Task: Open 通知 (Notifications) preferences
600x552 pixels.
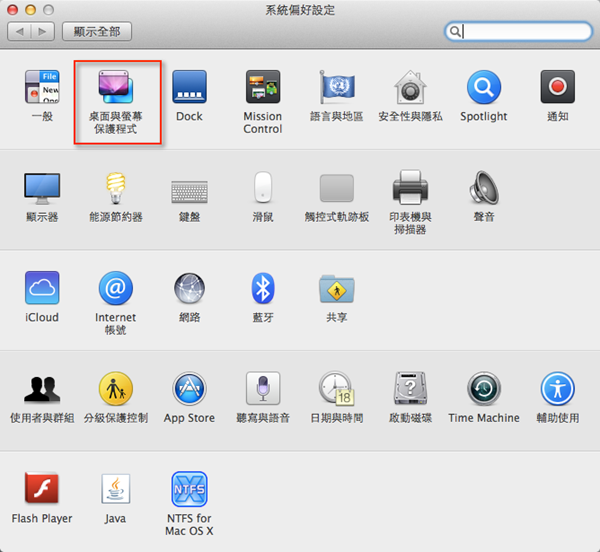Action: tap(558, 87)
